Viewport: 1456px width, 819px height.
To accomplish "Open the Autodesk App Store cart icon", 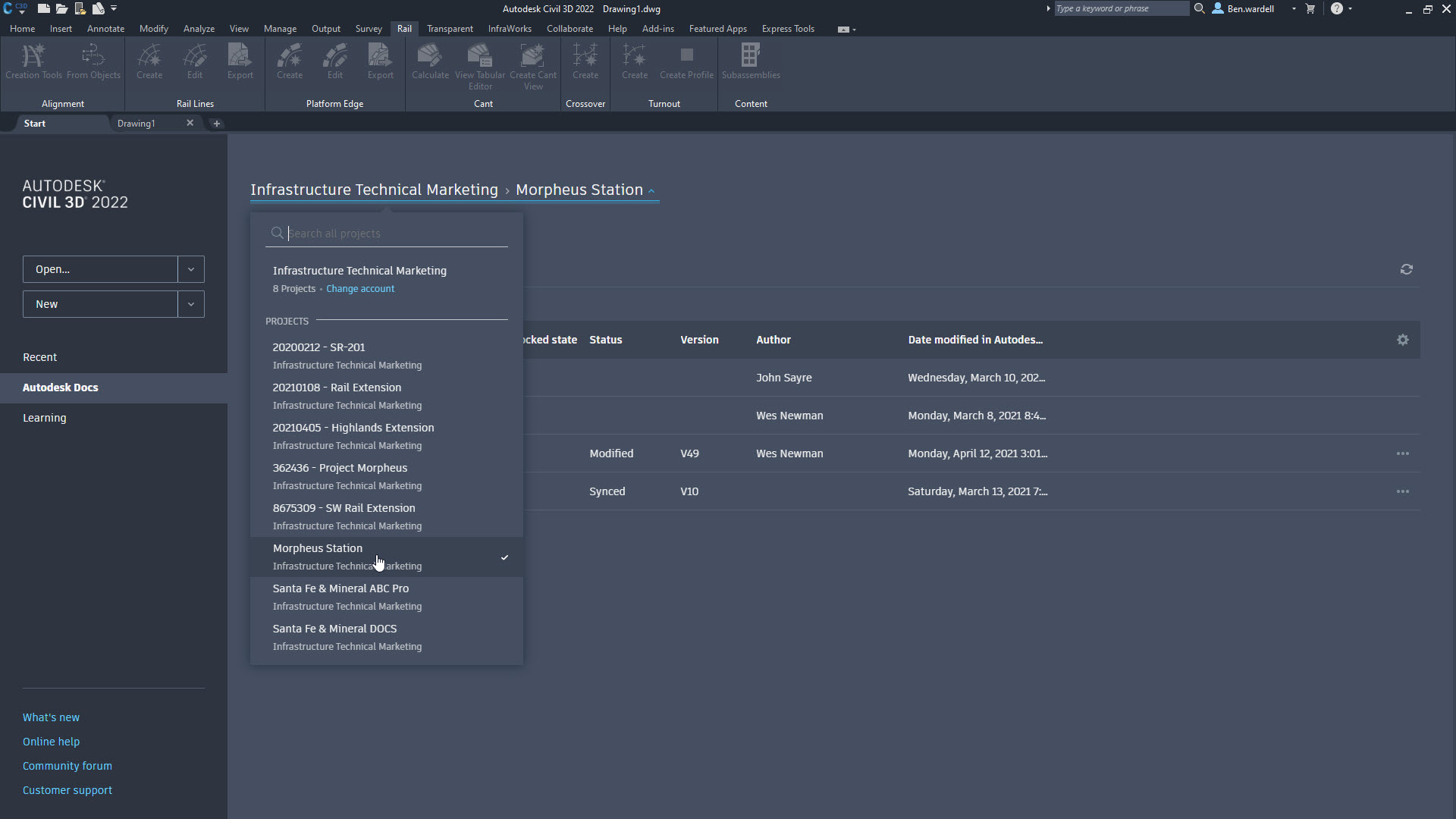I will [x=1310, y=8].
